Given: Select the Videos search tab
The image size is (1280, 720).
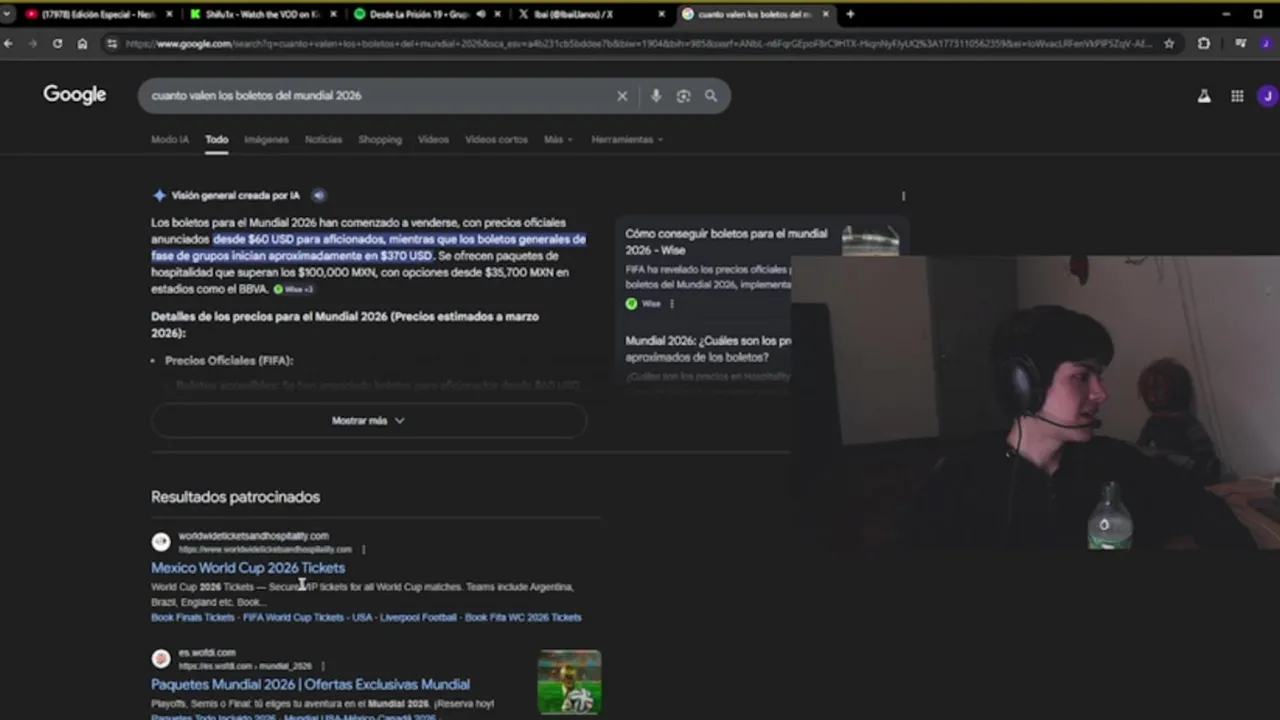Looking at the screenshot, I should (433, 140).
